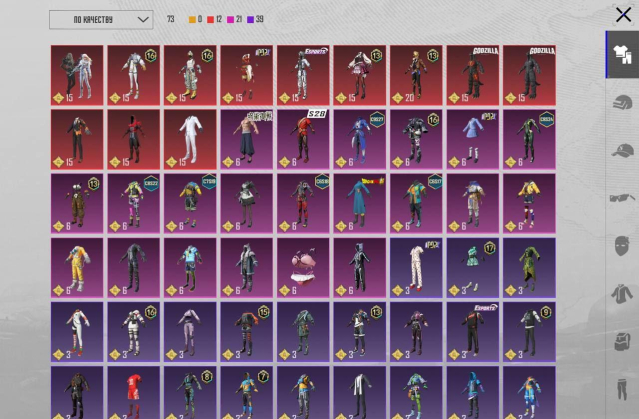Select the teal-orange shirt outfit with CRS17 badge
Screen dimensions: 639x419
tap(416, 203)
